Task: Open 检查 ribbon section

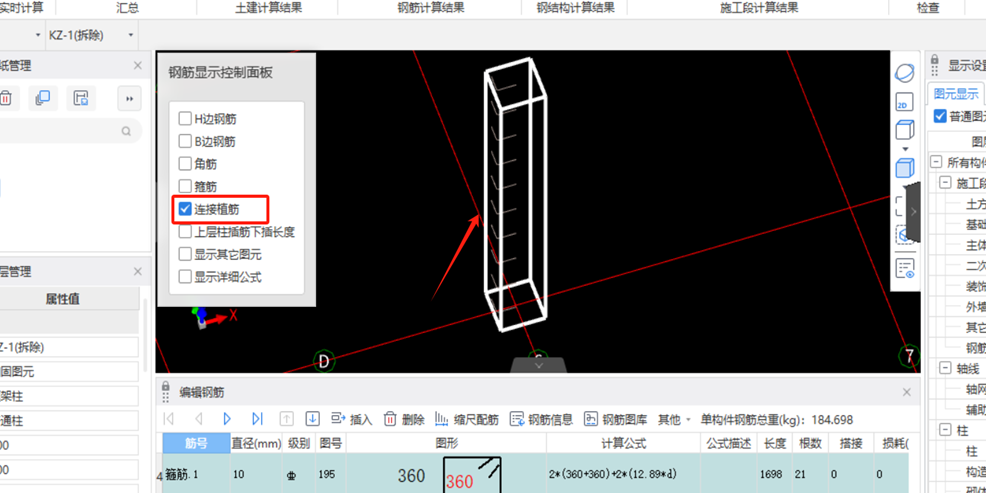Action: 928,8
